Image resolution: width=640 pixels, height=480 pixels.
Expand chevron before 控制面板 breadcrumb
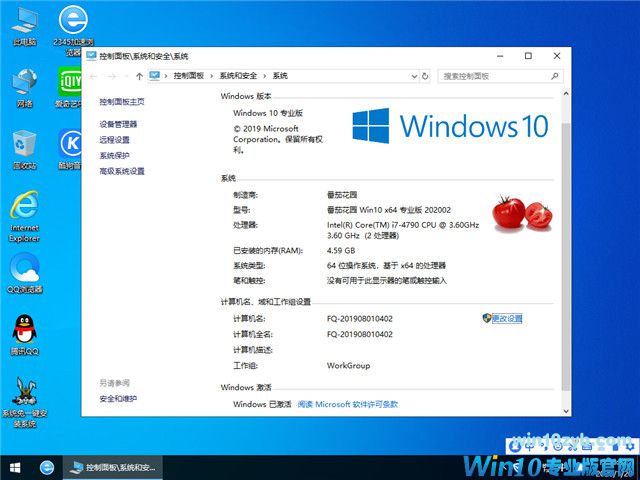[166, 76]
